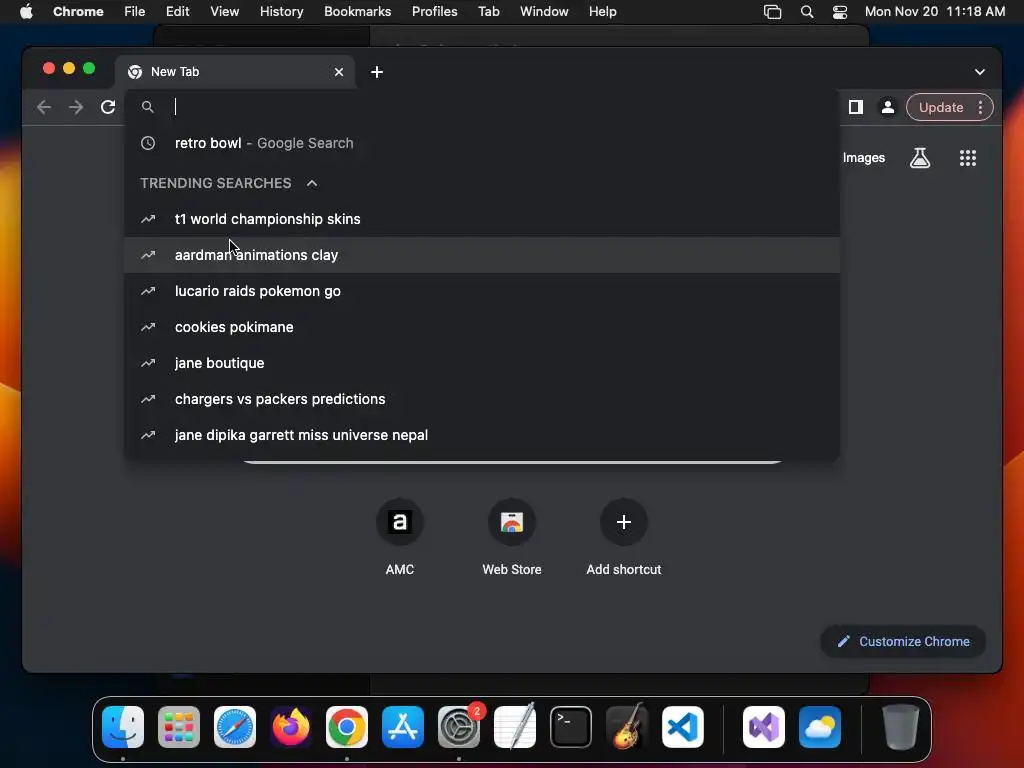Image resolution: width=1024 pixels, height=768 pixels.
Task: Click the Add shortcut plus button
Action: tap(624, 522)
